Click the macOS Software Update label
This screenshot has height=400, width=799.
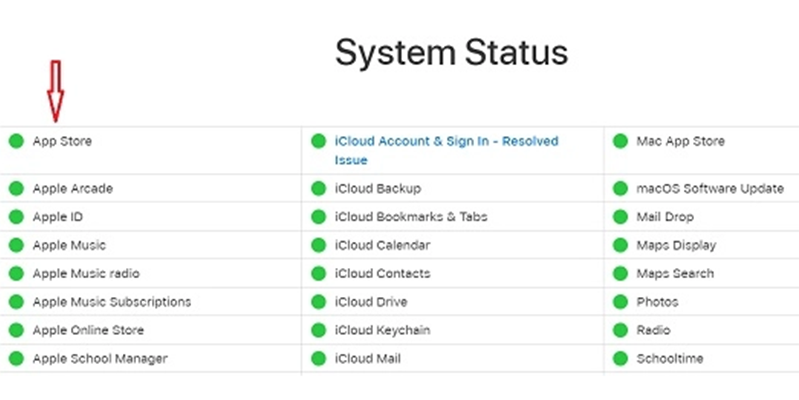[710, 189]
